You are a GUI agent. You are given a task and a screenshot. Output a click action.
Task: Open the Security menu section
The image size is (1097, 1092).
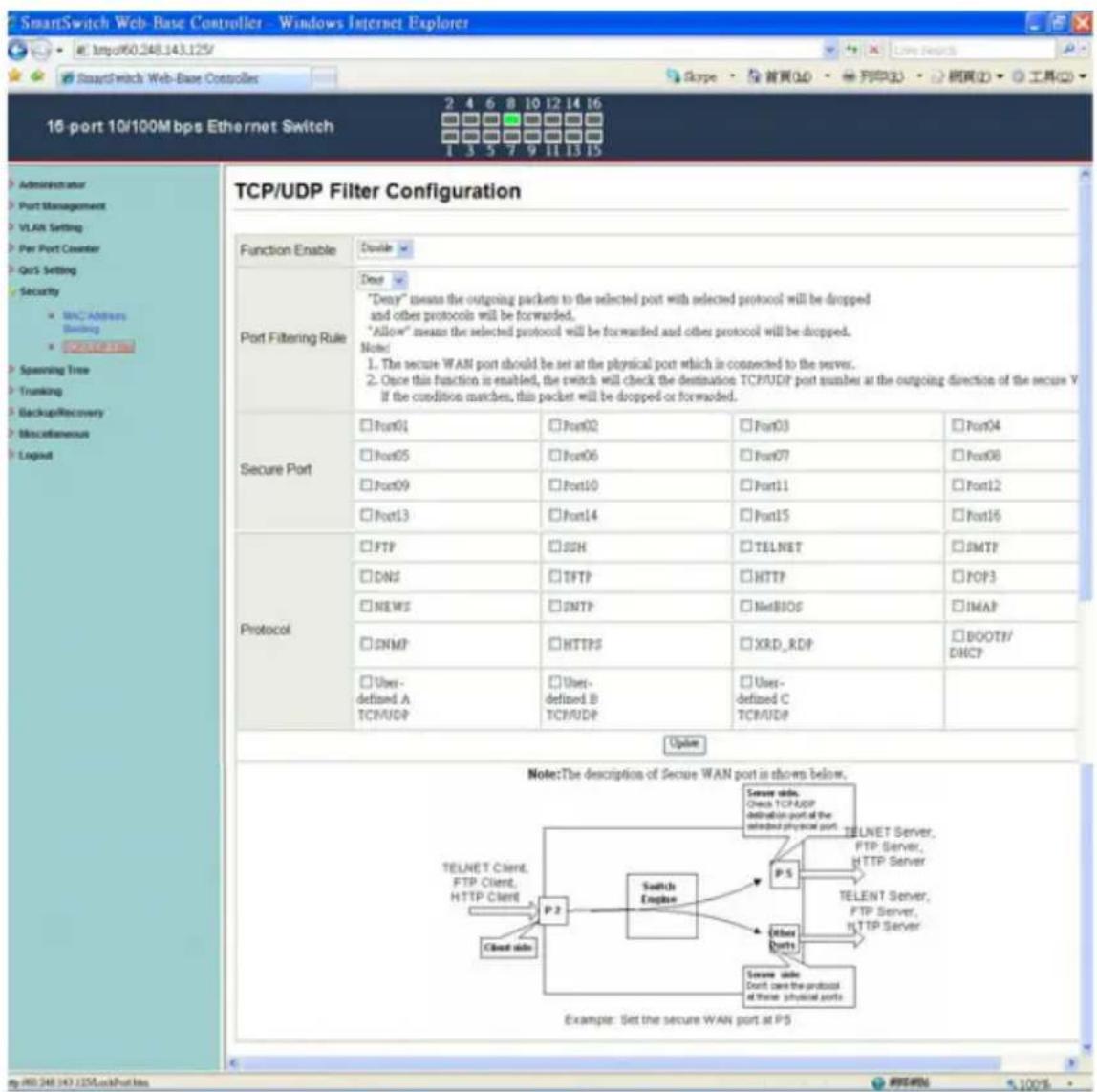(x=39, y=291)
